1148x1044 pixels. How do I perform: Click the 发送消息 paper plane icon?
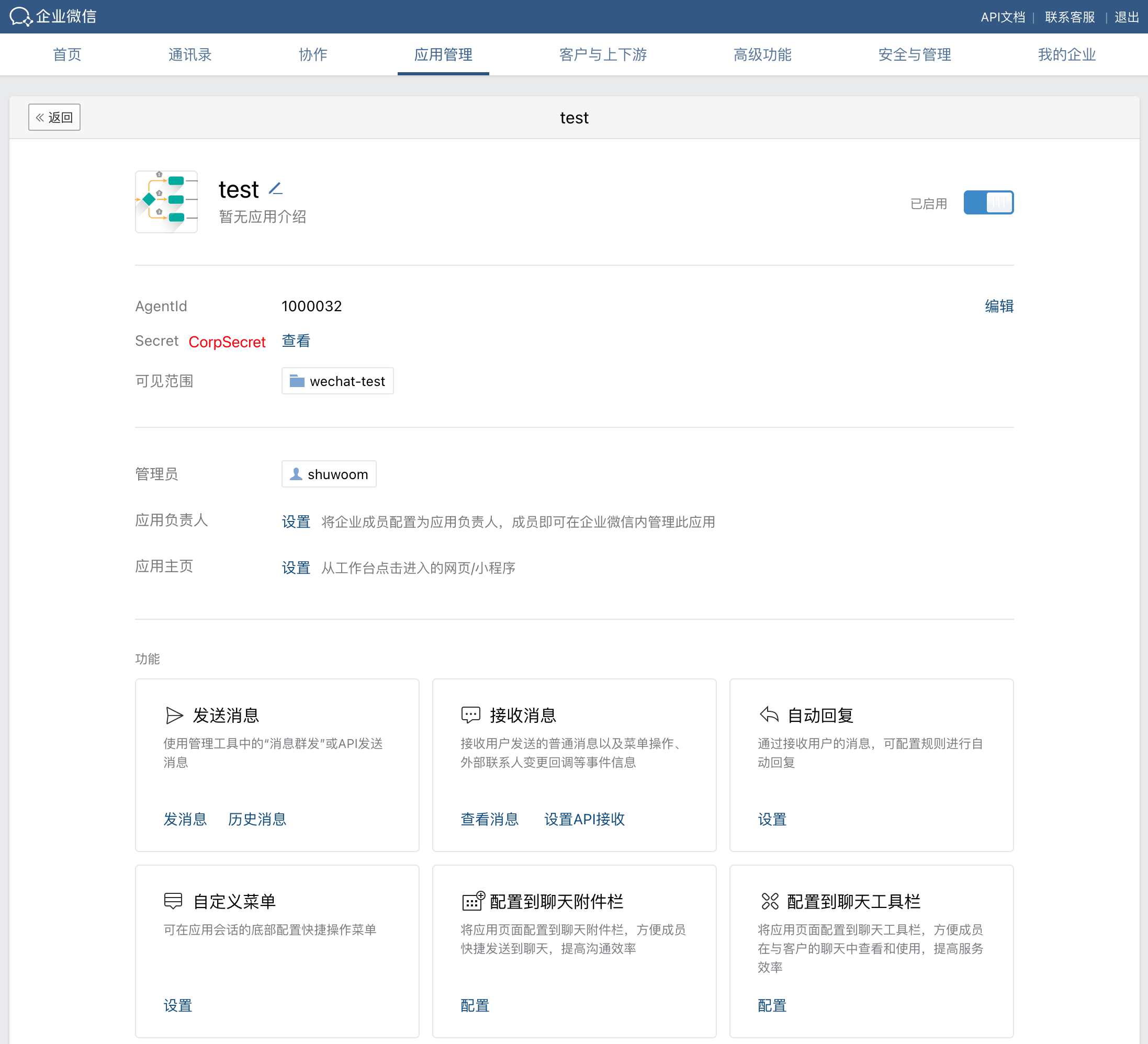(x=174, y=715)
